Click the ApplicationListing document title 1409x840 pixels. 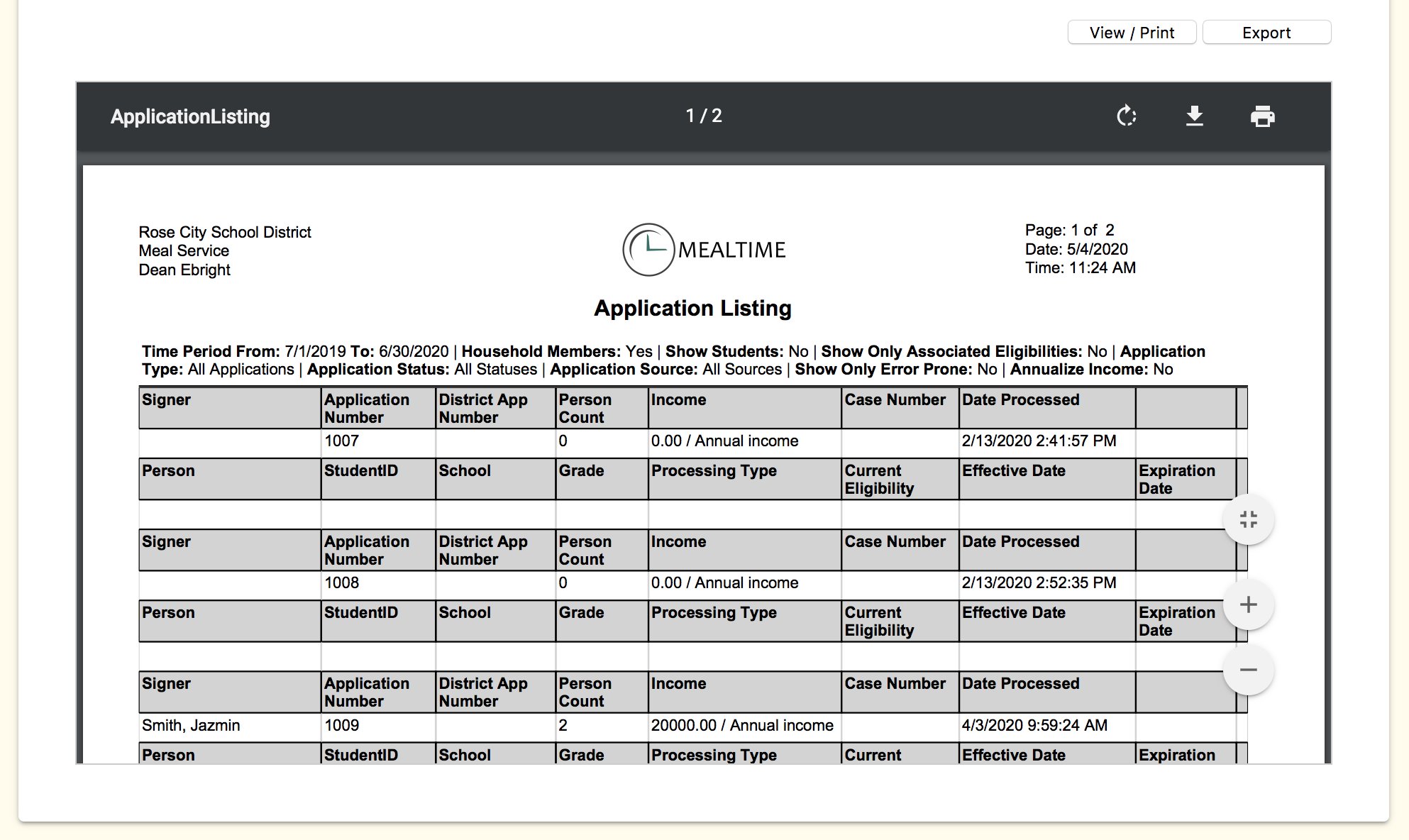pos(190,116)
